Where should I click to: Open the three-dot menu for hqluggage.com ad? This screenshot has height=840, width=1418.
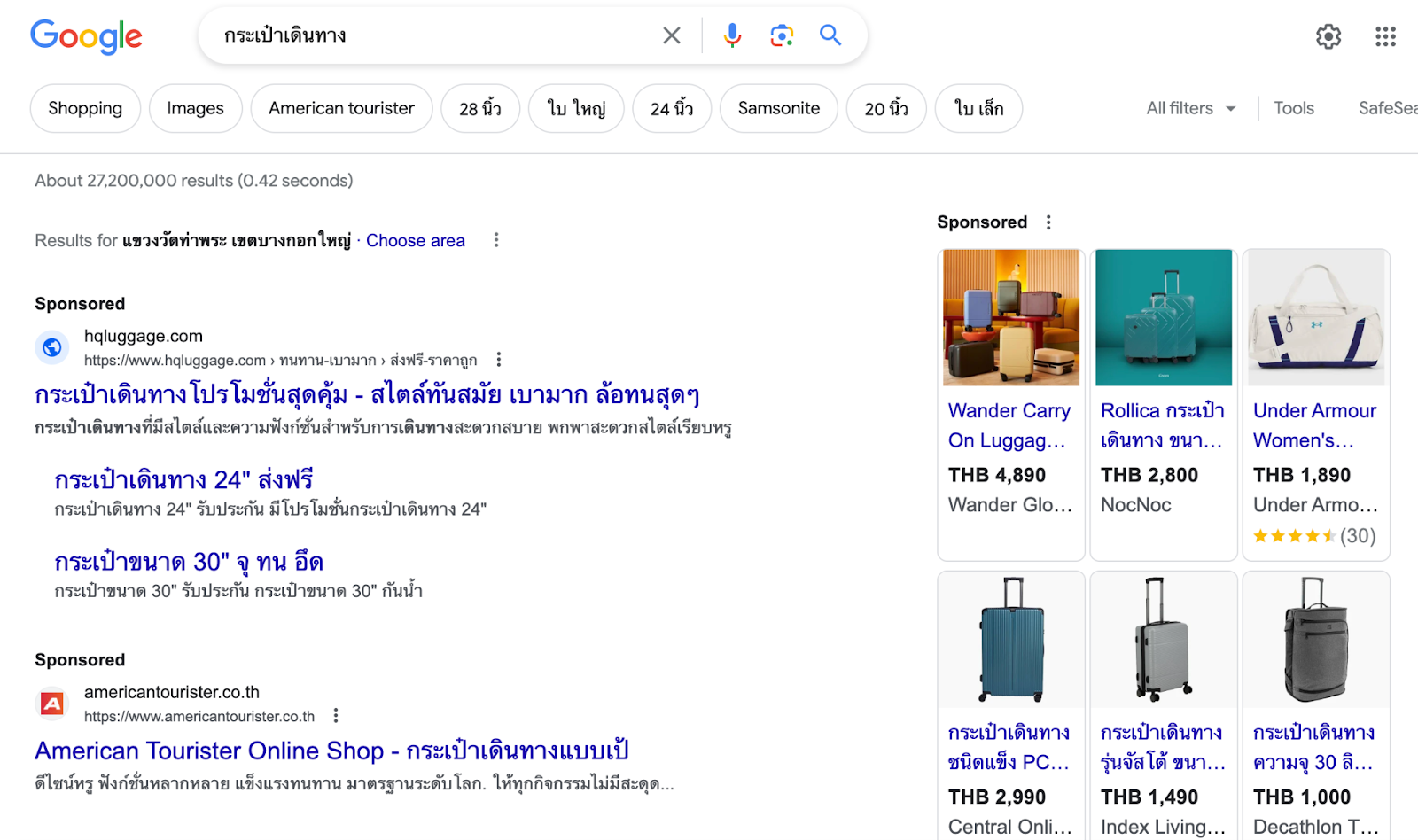tap(499, 360)
